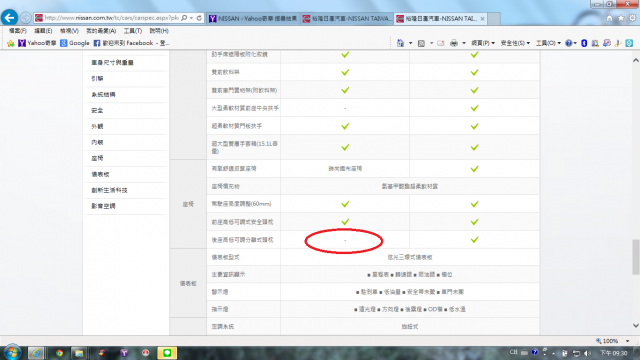The height and width of the screenshot is (360, 640).
Task: Click the browser forward arrow
Action: point(26,18)
